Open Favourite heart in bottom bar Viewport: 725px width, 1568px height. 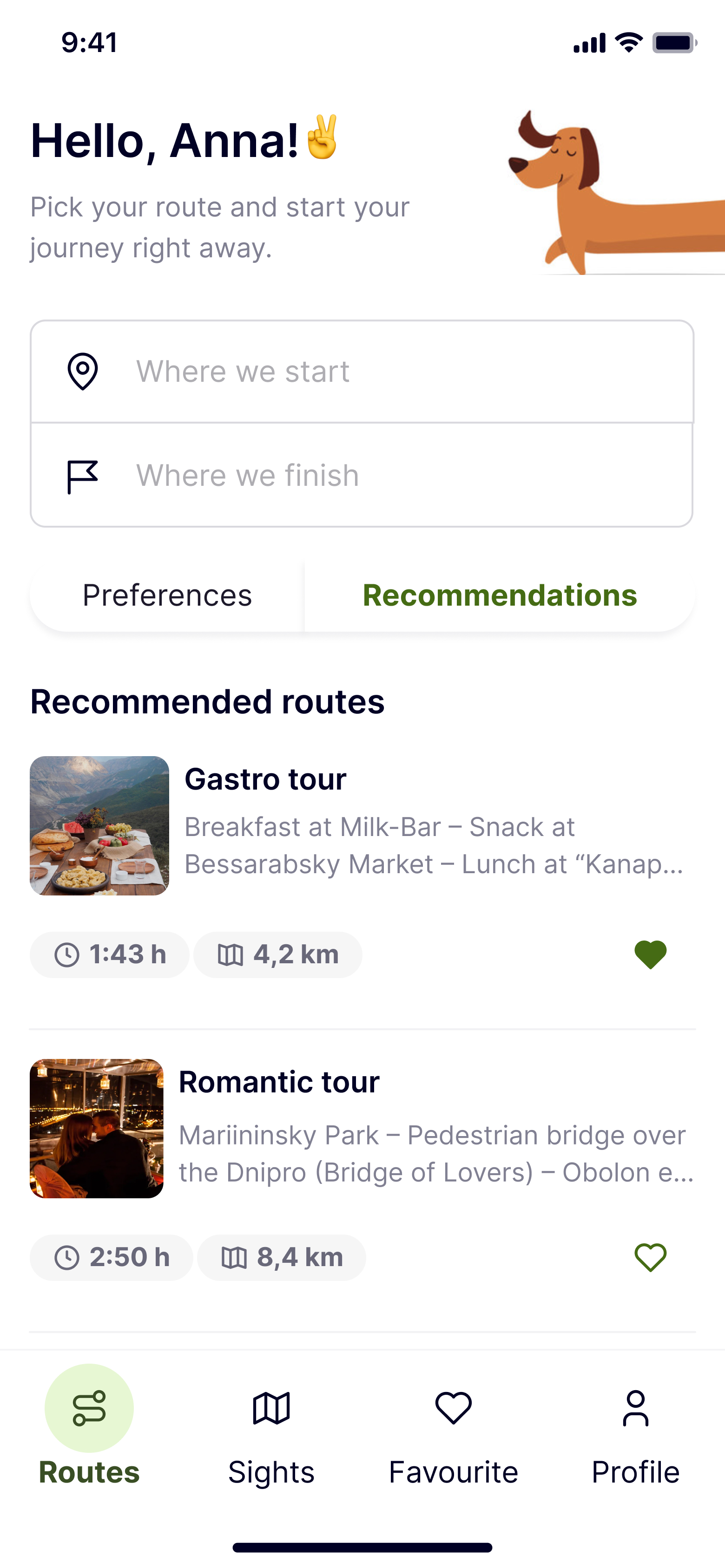[453, 1408]
